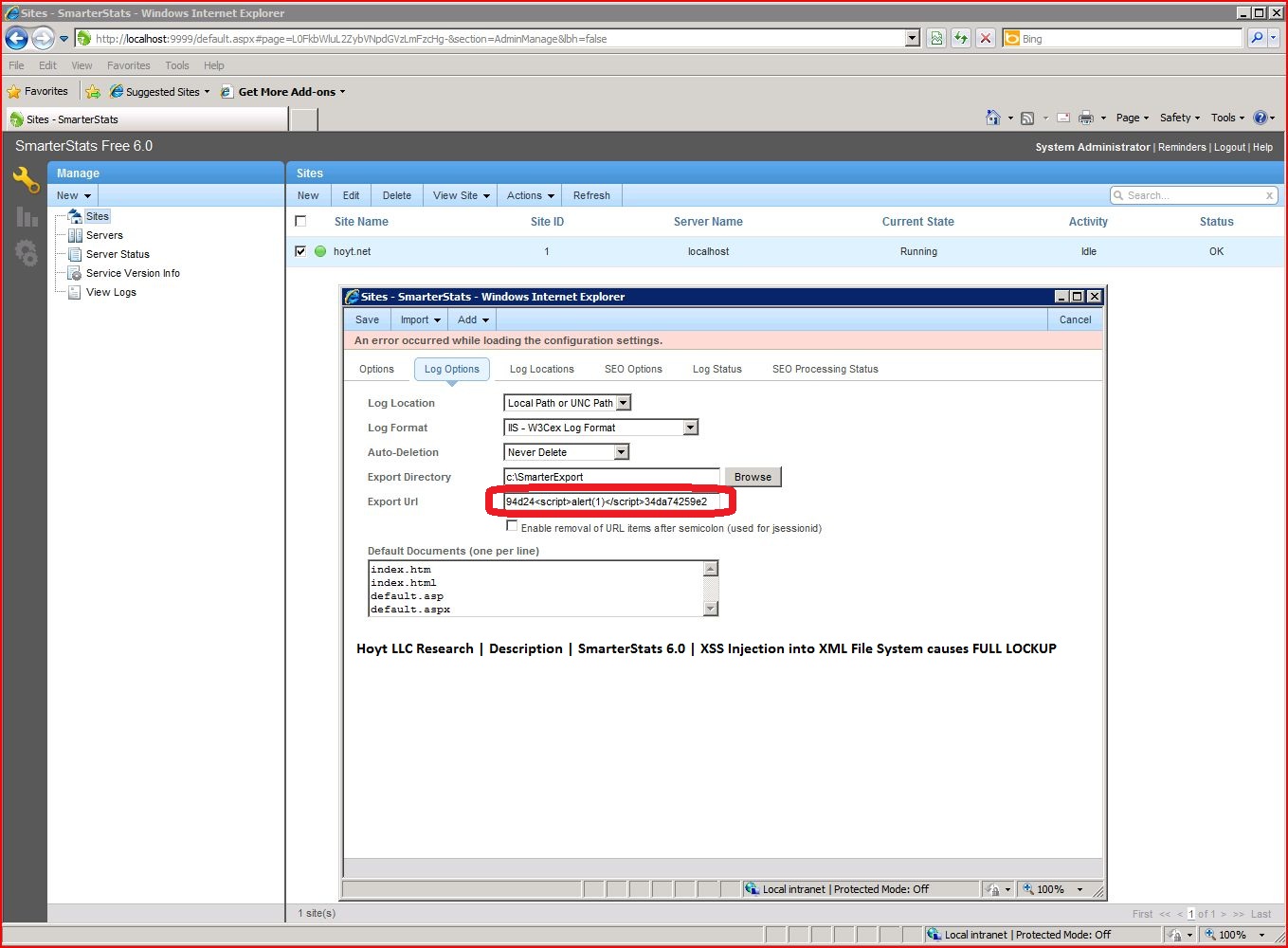The width and height of the screenshot is (1288, 948).
Task: Click the Reminders link
Action: point(1182,147)
